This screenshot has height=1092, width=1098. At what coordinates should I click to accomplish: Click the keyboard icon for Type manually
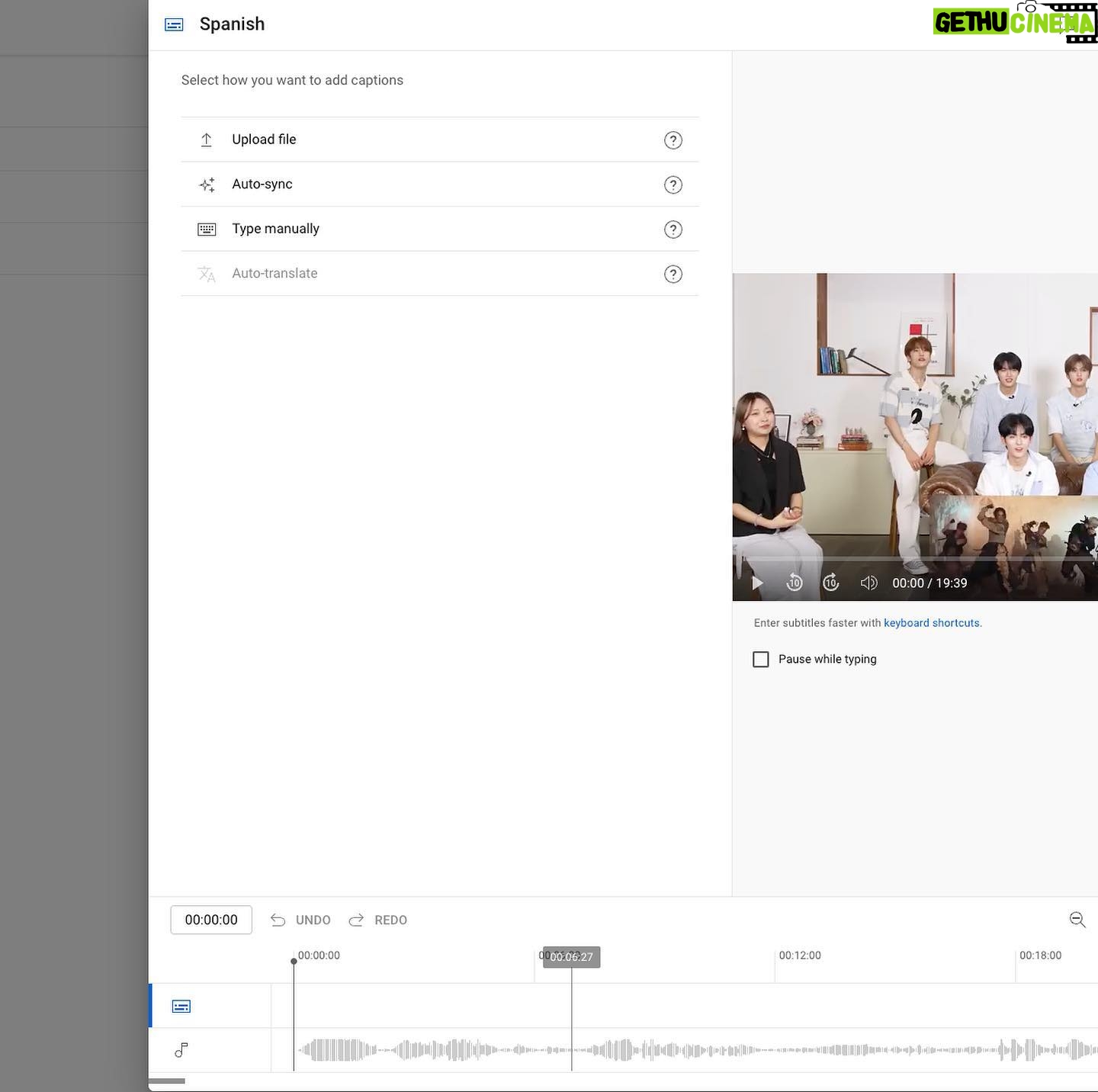pos(207,230)
